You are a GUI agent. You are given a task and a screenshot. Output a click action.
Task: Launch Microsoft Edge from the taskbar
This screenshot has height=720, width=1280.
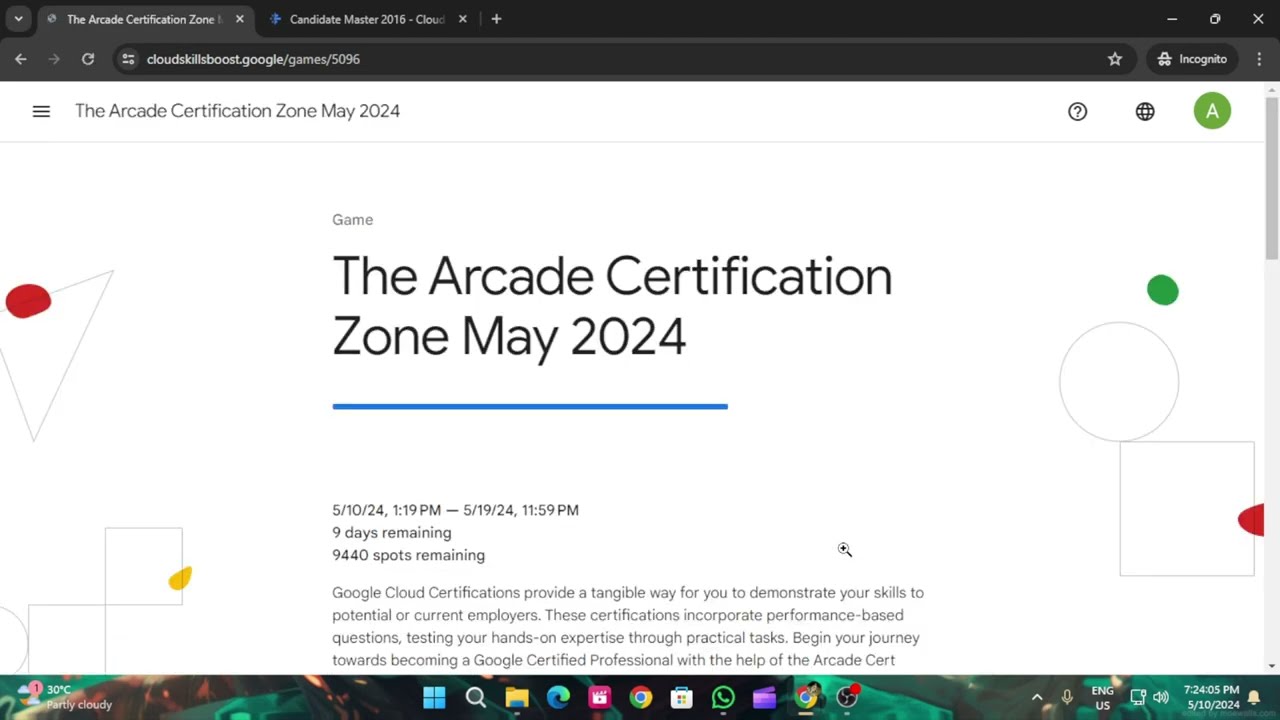click(558, 697)
